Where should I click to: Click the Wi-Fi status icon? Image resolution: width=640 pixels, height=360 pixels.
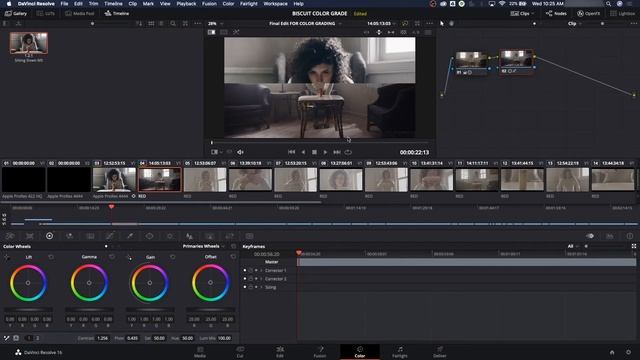502,4
